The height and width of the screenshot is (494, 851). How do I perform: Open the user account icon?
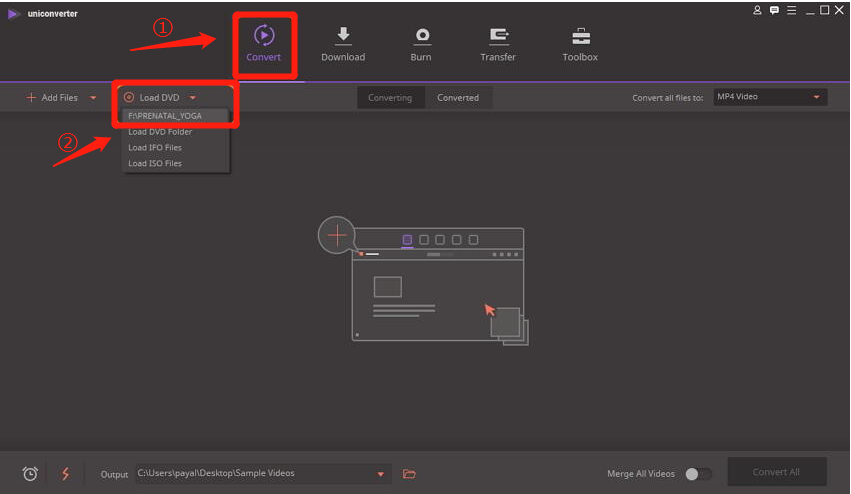[757, 10]
